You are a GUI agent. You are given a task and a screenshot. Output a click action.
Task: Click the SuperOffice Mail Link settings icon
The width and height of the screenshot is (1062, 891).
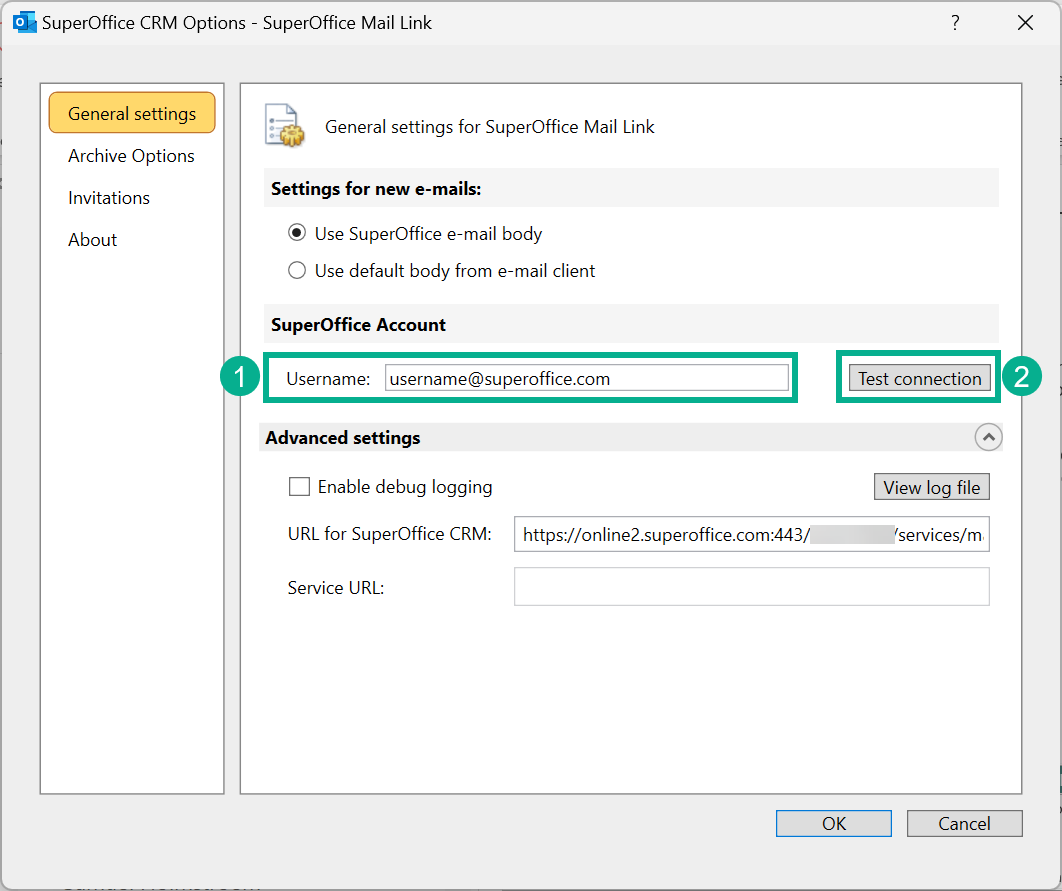[284, 121]
